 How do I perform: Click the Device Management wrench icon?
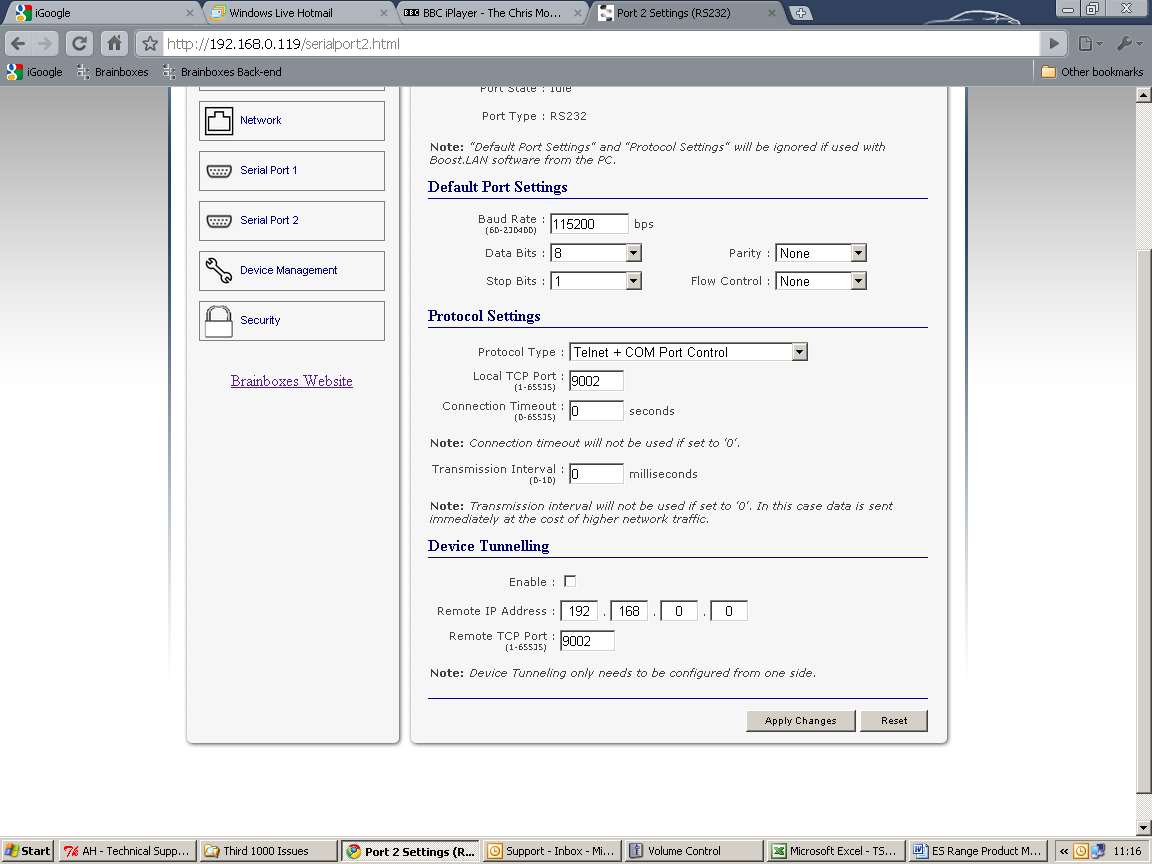(219, 270)
